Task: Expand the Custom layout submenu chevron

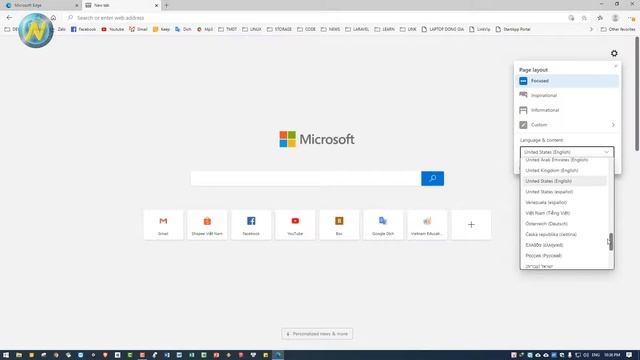Action: coord(613,125)
